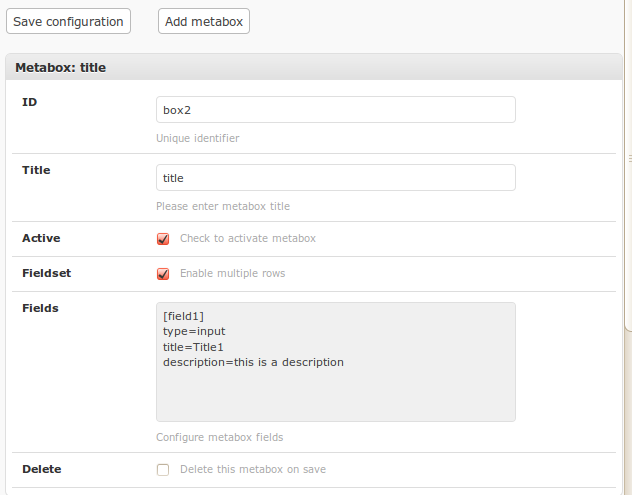Image resolution: width=632 pixels, height=495 pixels.
Task: Click the Save configuration button
Action: (x=68, y=21)
